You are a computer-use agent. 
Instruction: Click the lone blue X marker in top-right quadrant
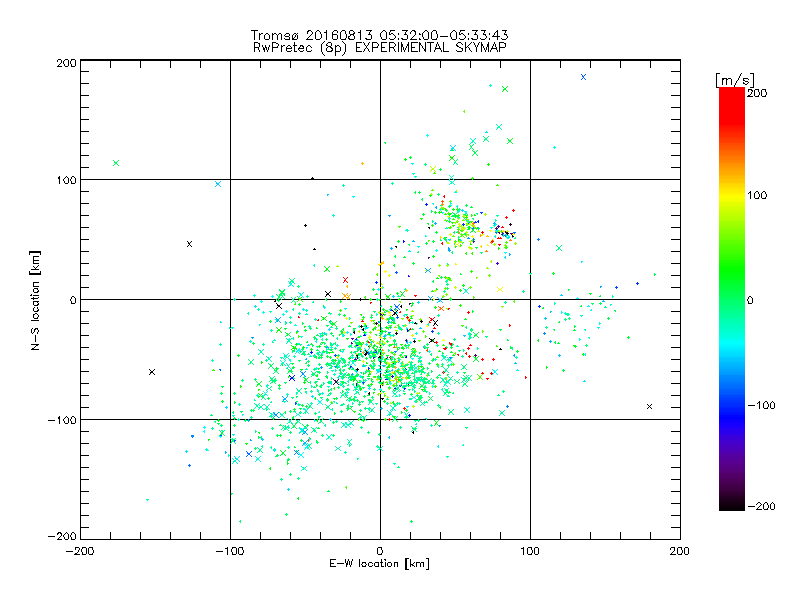(x=584, y=77)
